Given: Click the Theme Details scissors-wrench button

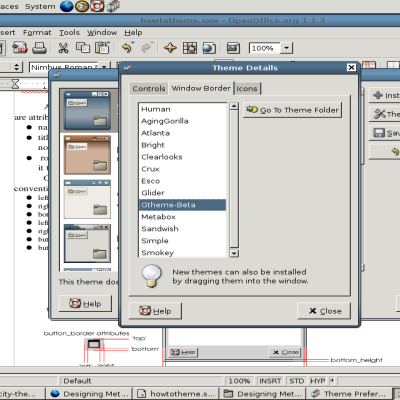Looking at the screenshot, I should coord(385,114).
